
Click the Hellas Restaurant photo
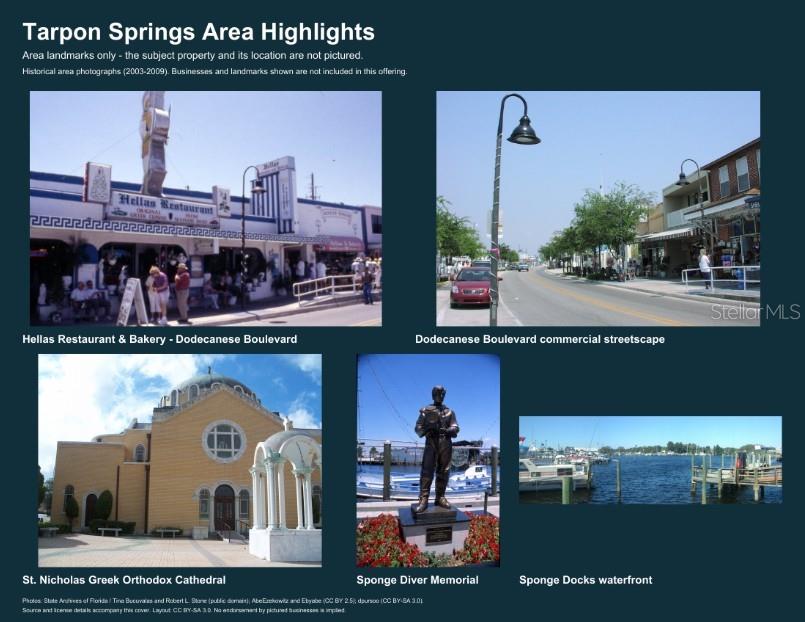[206, 208]
